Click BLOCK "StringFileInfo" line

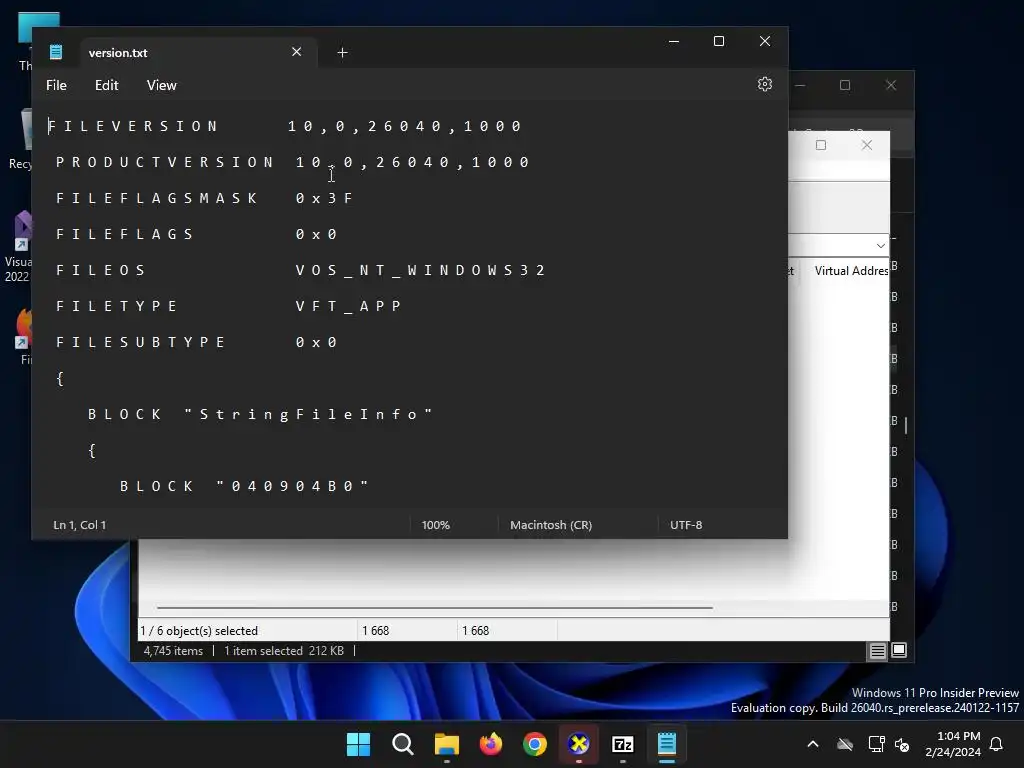tap(260, 414)
